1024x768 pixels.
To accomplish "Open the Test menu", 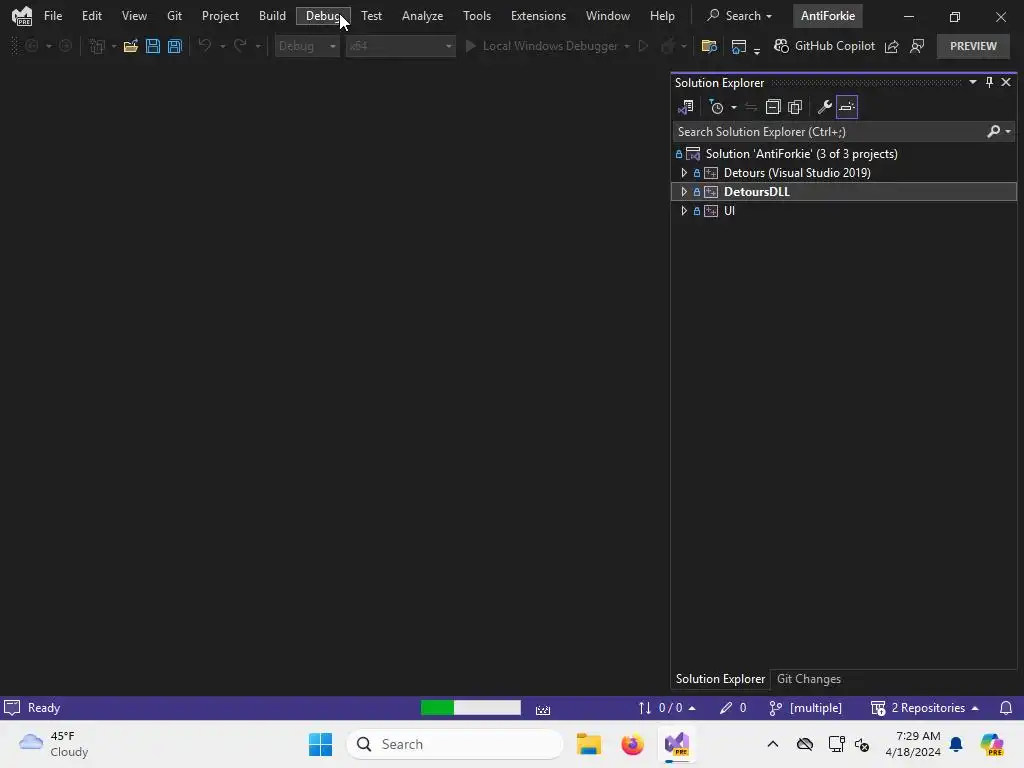I will (x=372, y=16).
